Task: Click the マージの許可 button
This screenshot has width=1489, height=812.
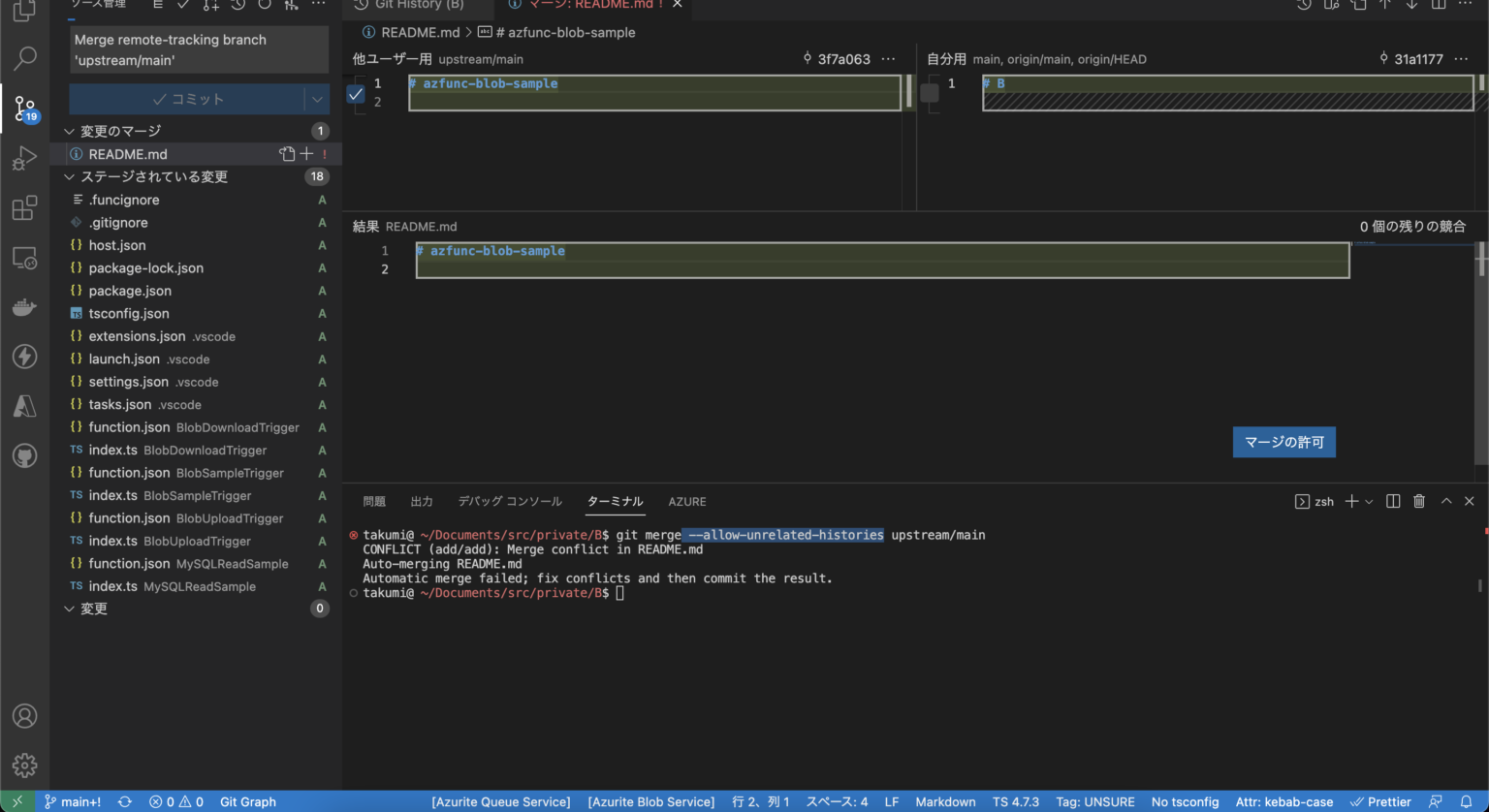Action: click(1283, 442)
